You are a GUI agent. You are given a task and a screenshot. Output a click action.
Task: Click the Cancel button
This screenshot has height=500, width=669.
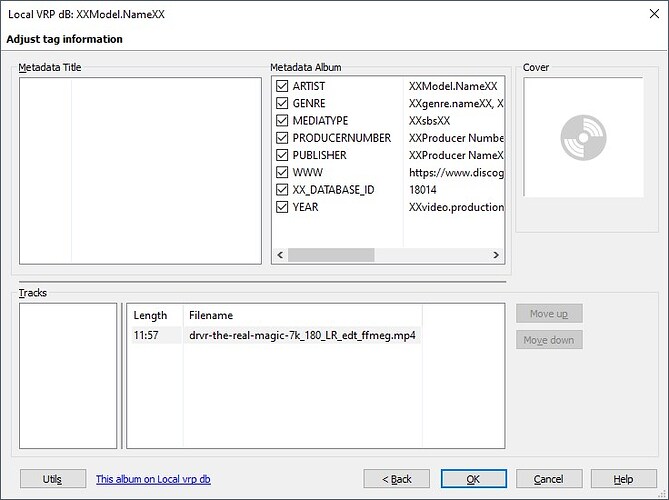[549, 479]
